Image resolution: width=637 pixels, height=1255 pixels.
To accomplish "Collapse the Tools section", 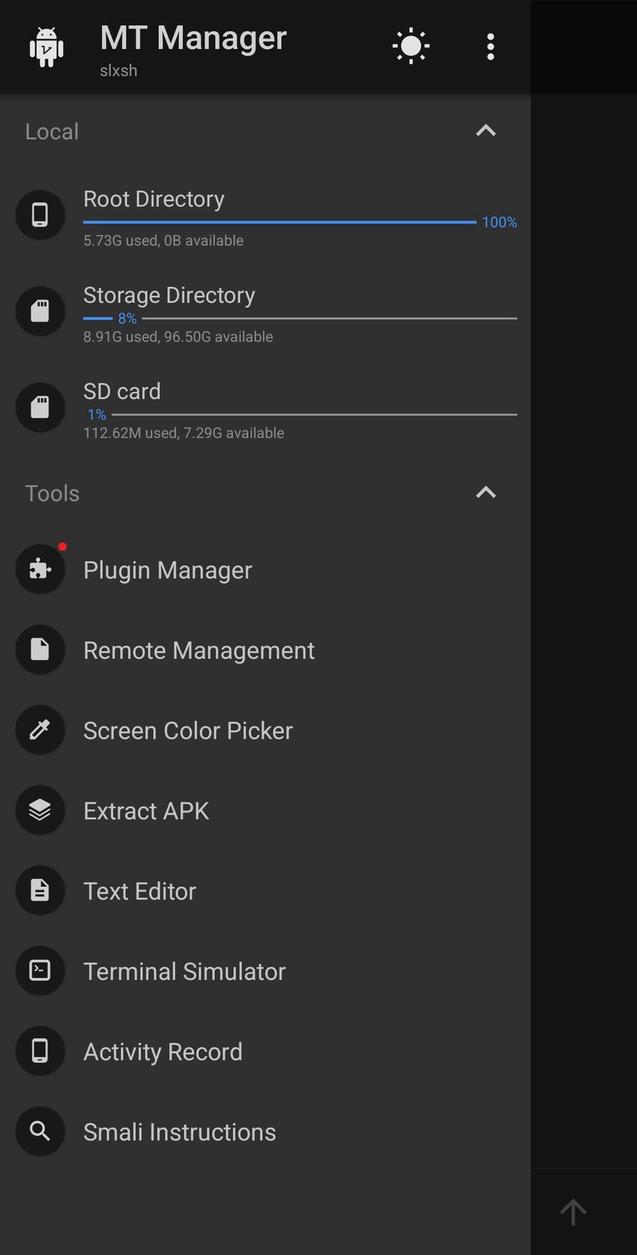I will (x=485, y=492).
